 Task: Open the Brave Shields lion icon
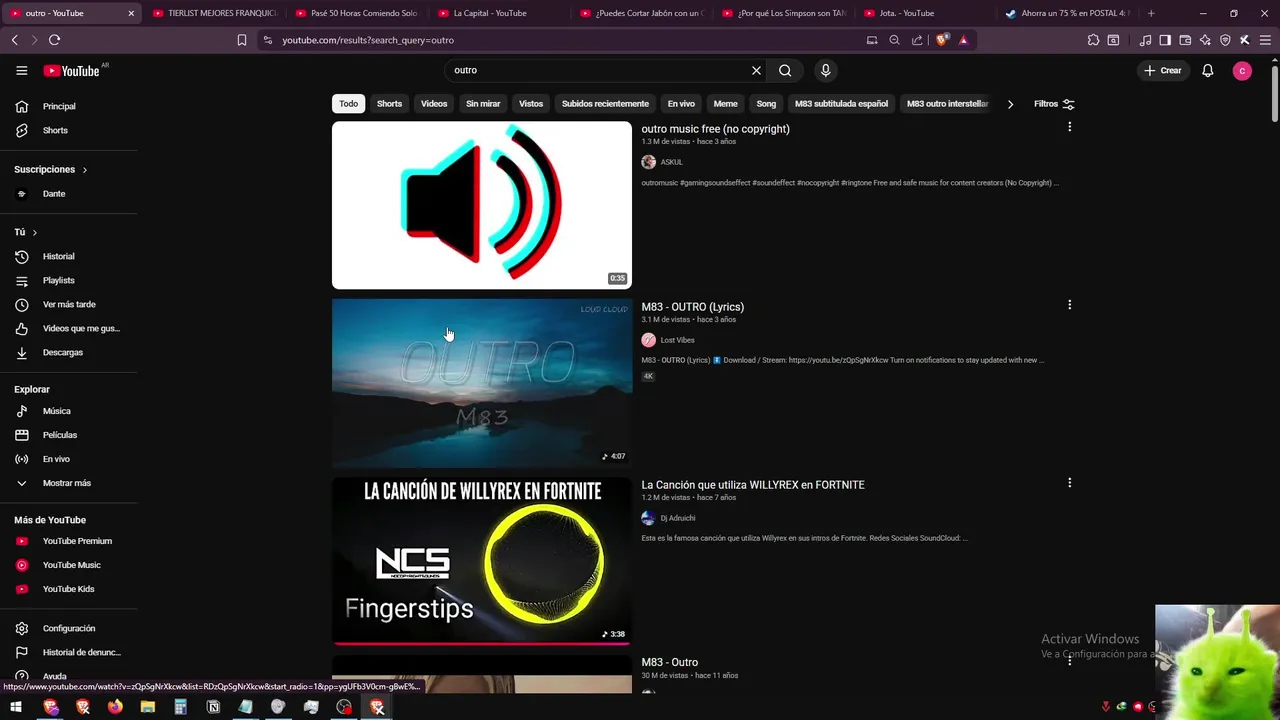tap(942, 40)
